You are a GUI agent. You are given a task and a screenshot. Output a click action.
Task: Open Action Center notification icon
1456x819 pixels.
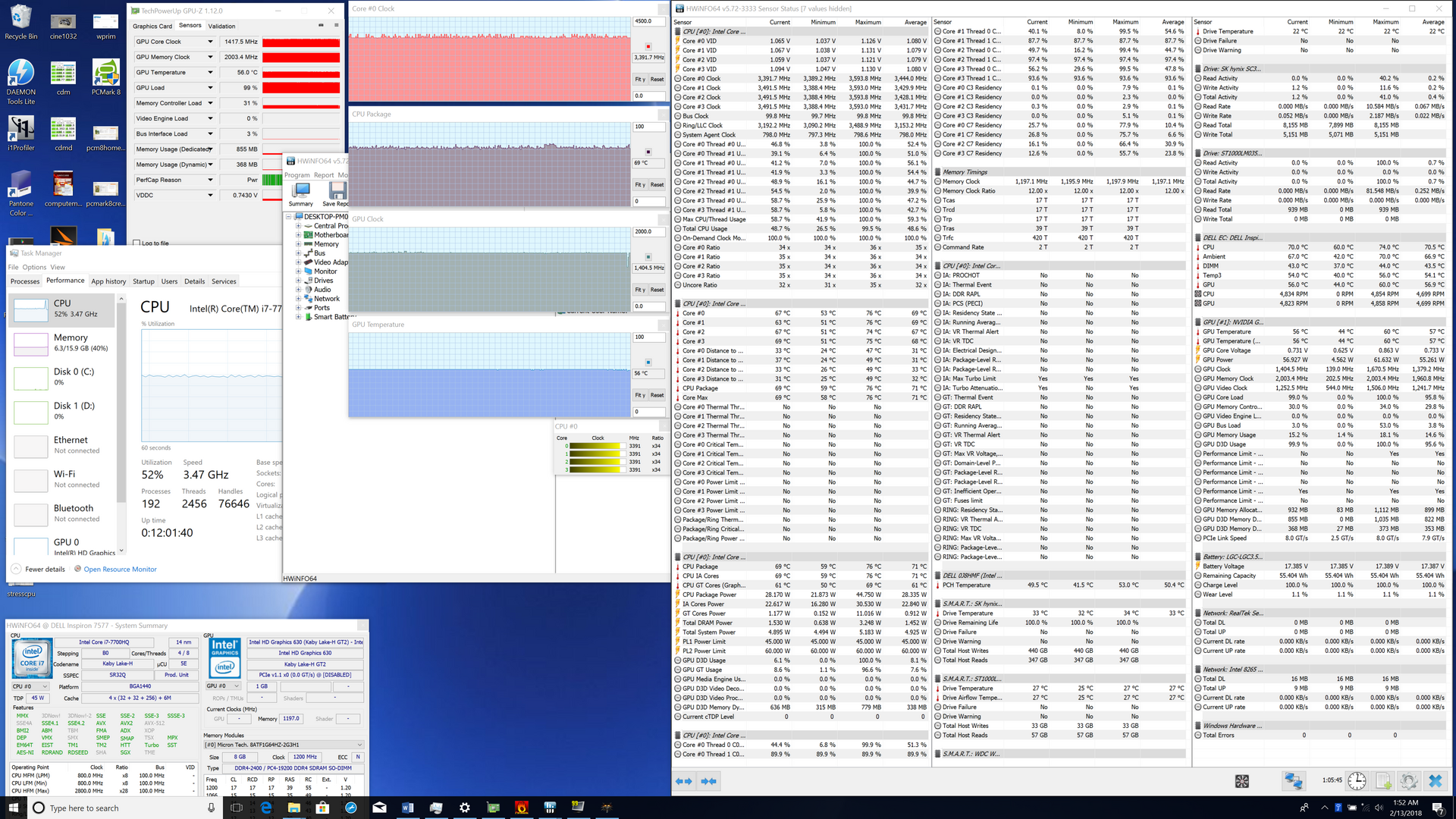pyautogui.click(x=1437, y=808)
